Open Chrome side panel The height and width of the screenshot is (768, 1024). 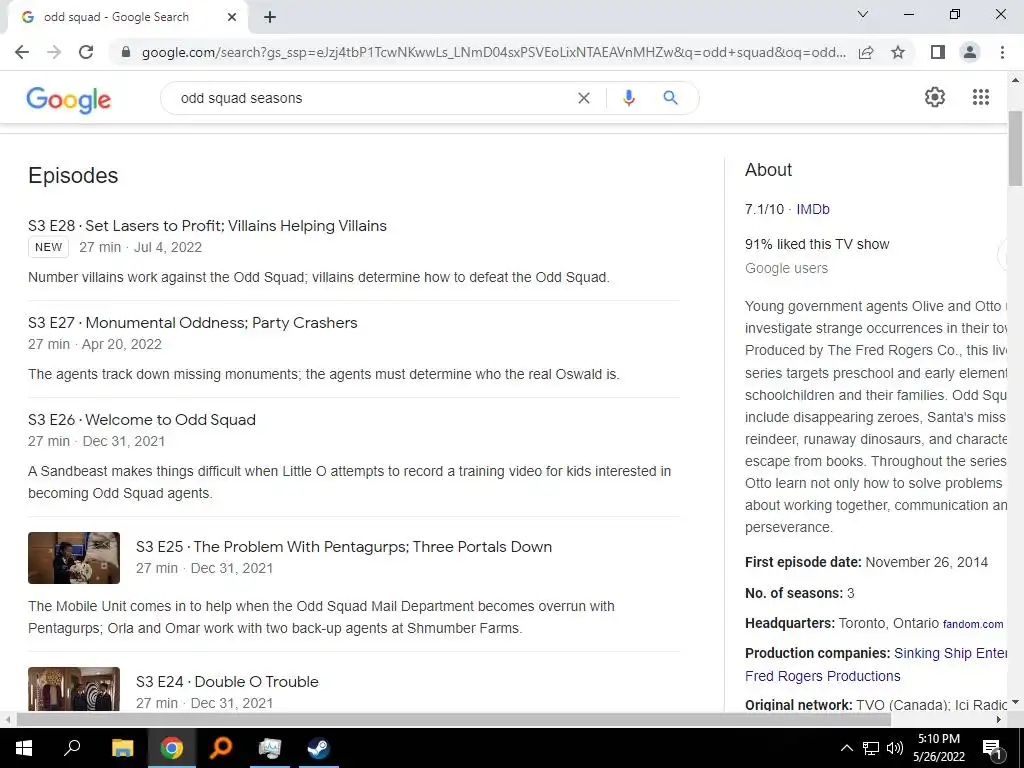pos(938,52)
